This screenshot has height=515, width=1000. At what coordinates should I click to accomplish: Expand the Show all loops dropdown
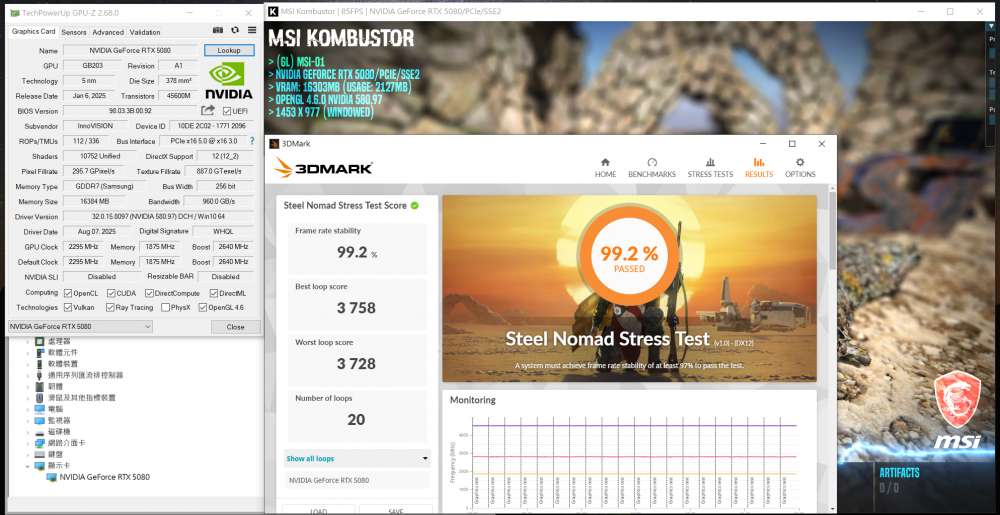pos(357,458)
